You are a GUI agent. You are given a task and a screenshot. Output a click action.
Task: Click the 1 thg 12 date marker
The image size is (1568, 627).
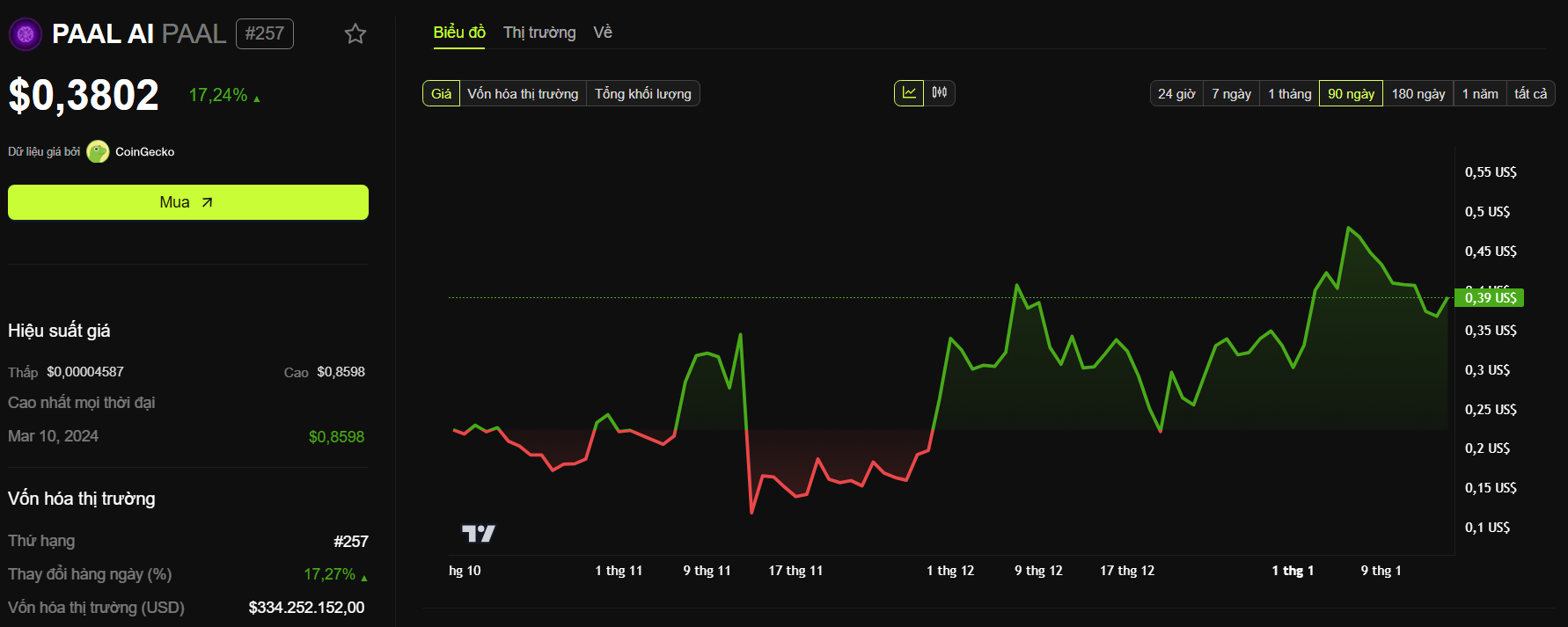coord(950,571)
